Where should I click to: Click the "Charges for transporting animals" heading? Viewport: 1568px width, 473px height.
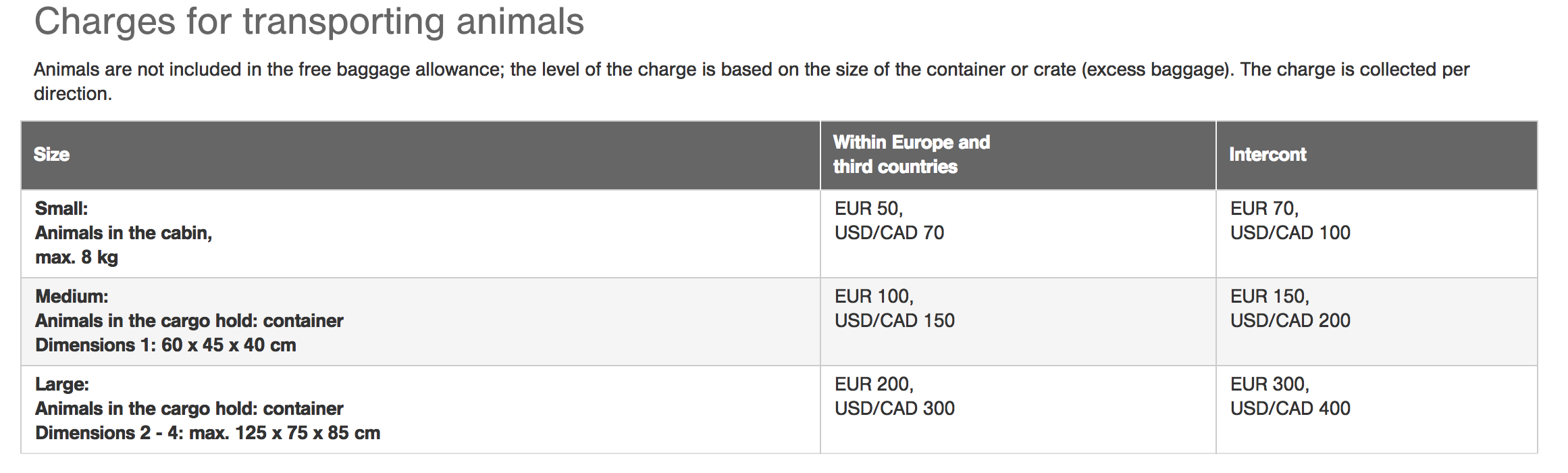(x=309, y=22)
